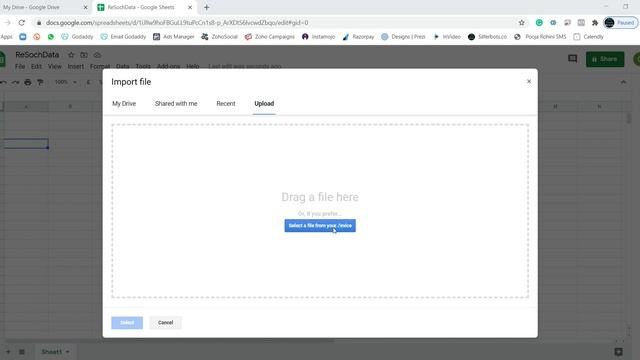Image resolution: width=640 pixels, height=360 pixels.
Task: Open the ZohoSocial bookmark
Action: pos(219,37)
